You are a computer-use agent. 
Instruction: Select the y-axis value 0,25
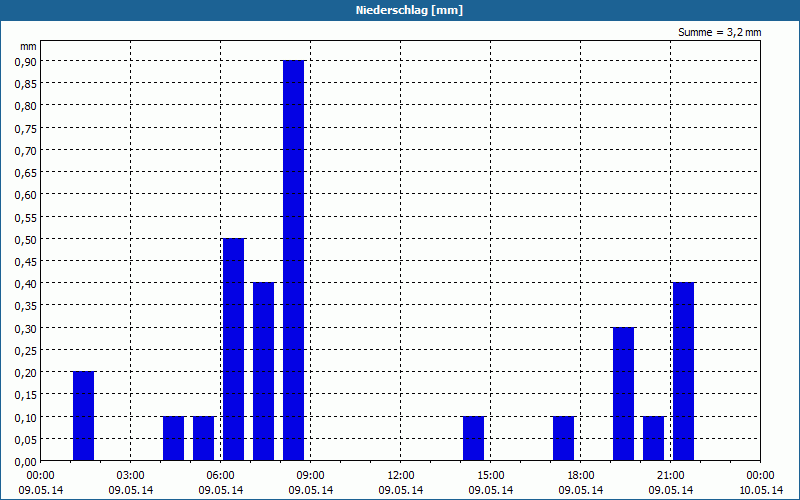pos(26,351)
